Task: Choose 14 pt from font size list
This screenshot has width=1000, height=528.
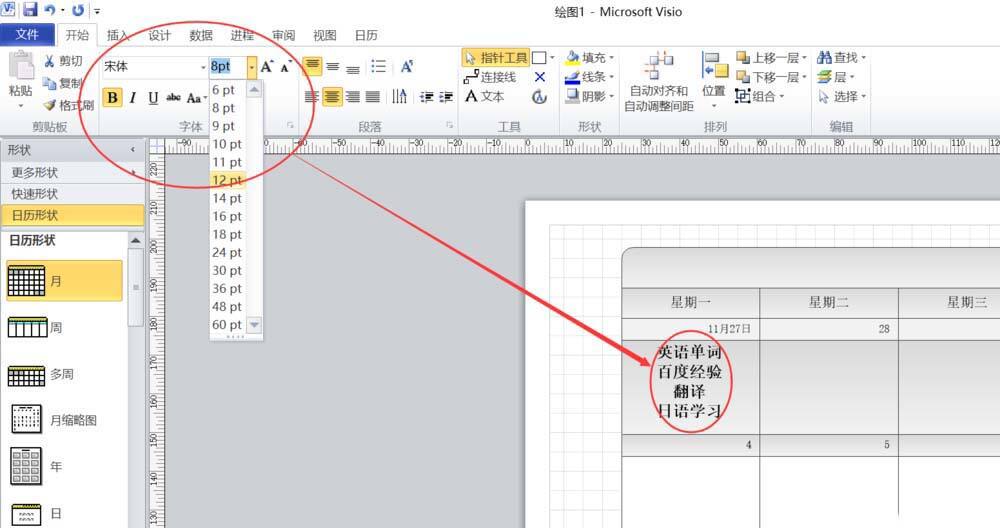Action: coord(227,198)
